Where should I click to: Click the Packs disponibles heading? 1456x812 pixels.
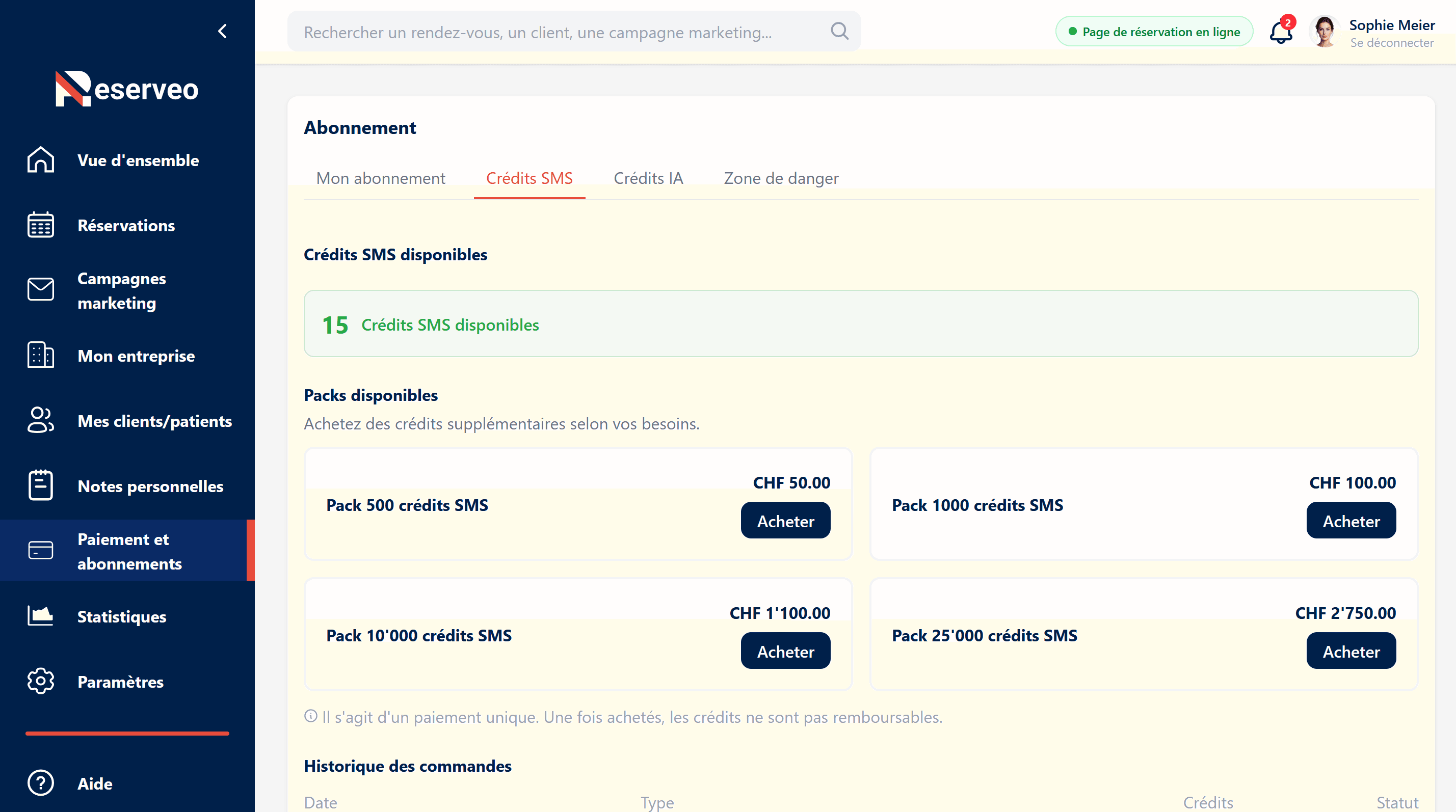[371, 395]
